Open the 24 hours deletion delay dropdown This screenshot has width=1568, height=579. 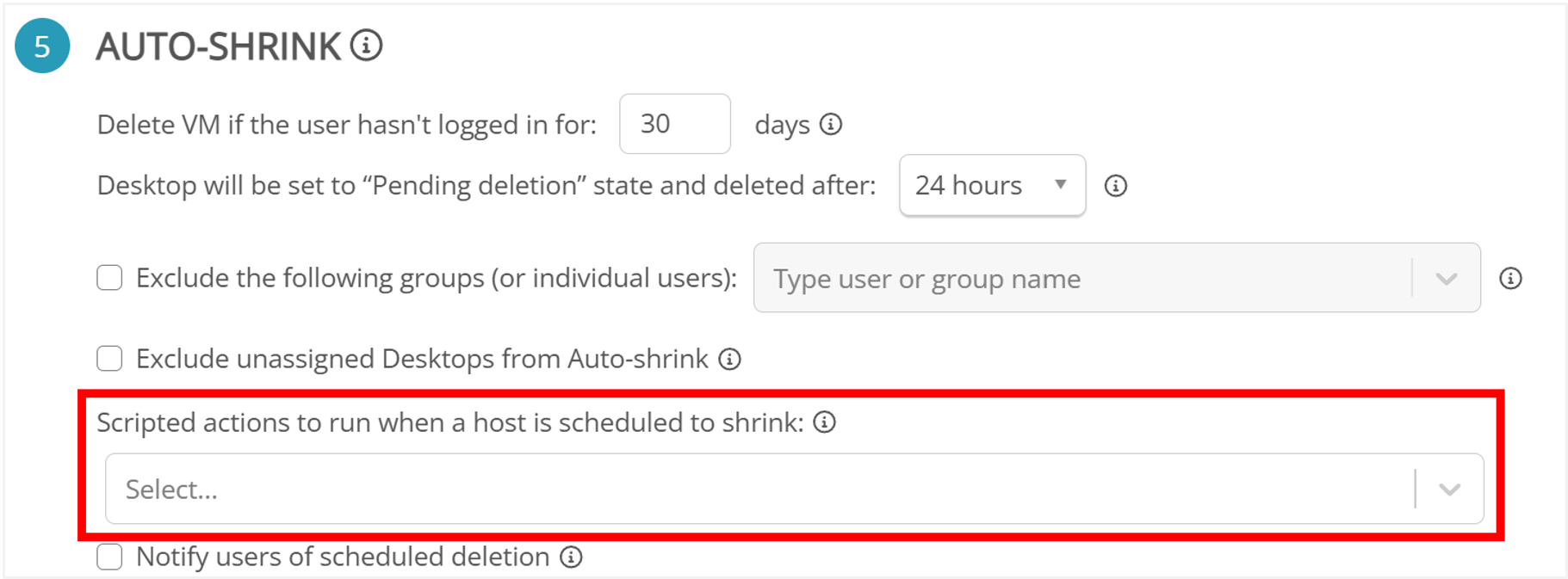[x=992, y=186]
